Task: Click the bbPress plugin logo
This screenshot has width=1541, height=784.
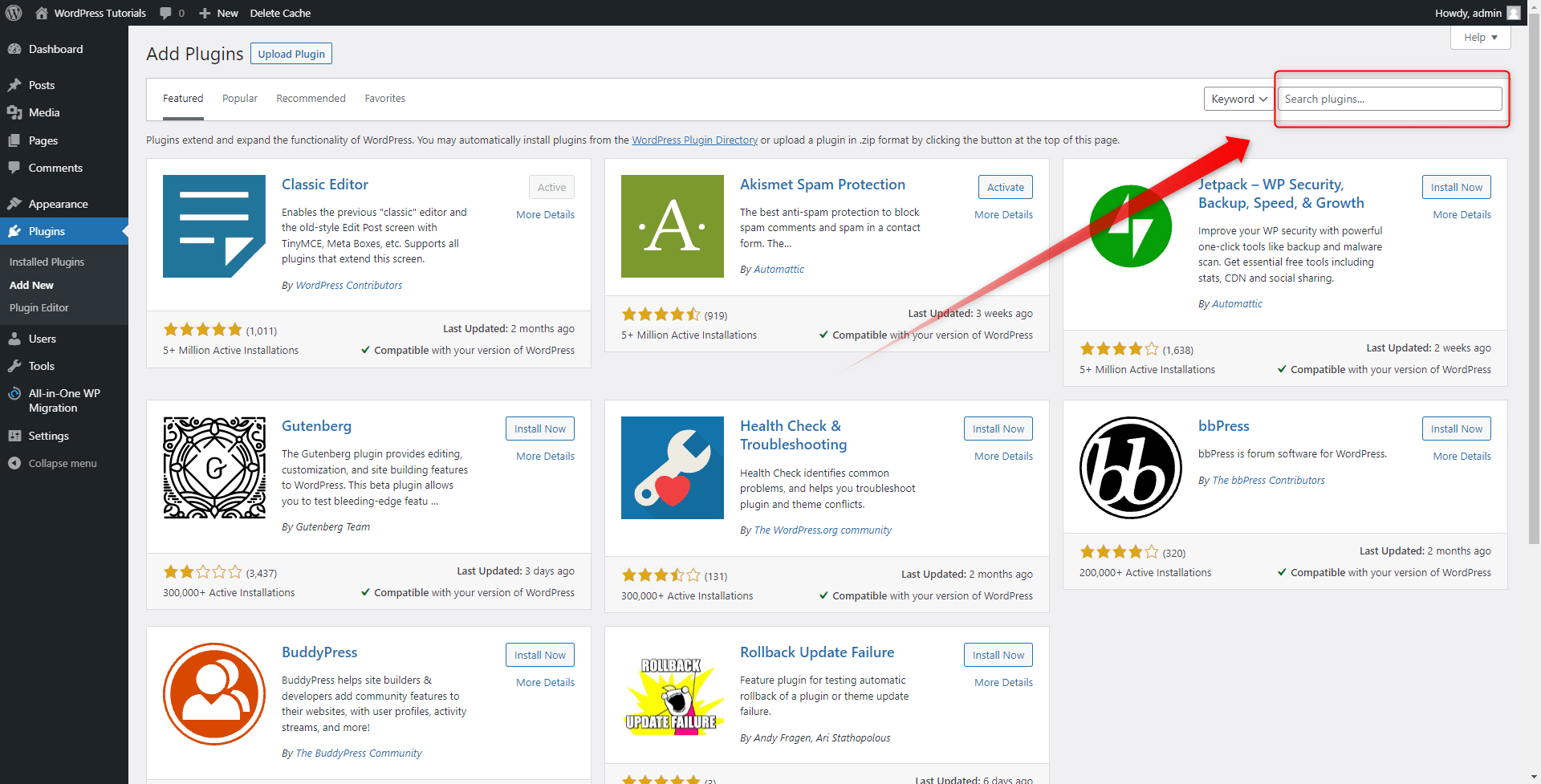Action: [x=1131, y=468]
